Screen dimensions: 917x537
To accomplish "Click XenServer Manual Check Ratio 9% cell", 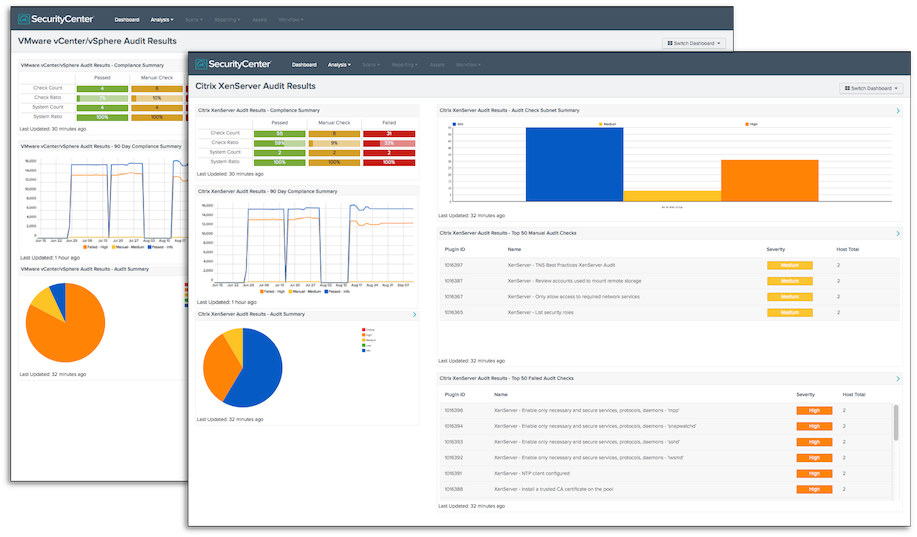I will (335, 143).
